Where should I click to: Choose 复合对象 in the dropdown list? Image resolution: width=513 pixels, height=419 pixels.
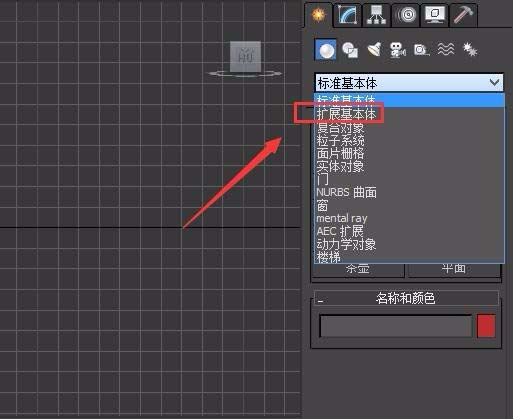coord(409,128)
